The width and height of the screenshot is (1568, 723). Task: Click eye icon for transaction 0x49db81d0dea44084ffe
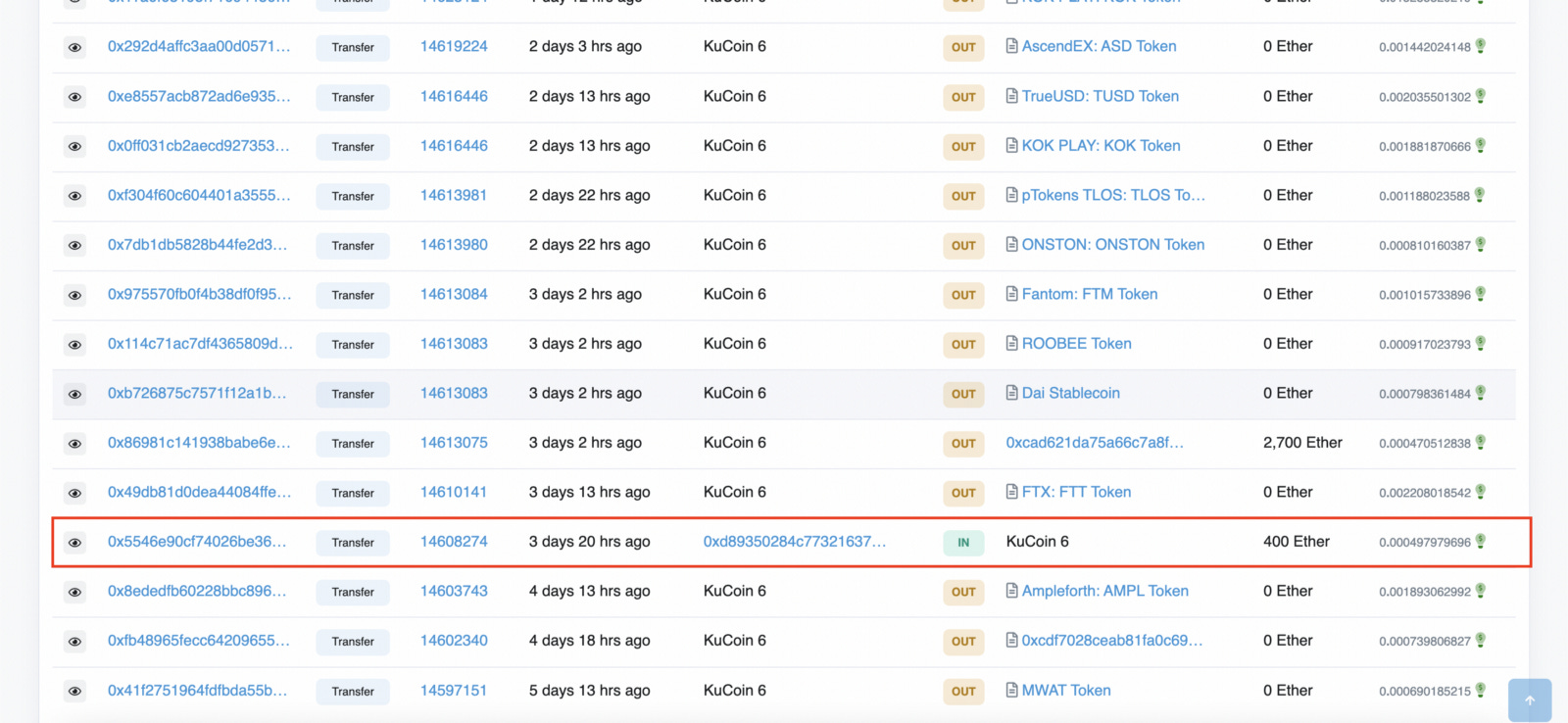(74, 493)
